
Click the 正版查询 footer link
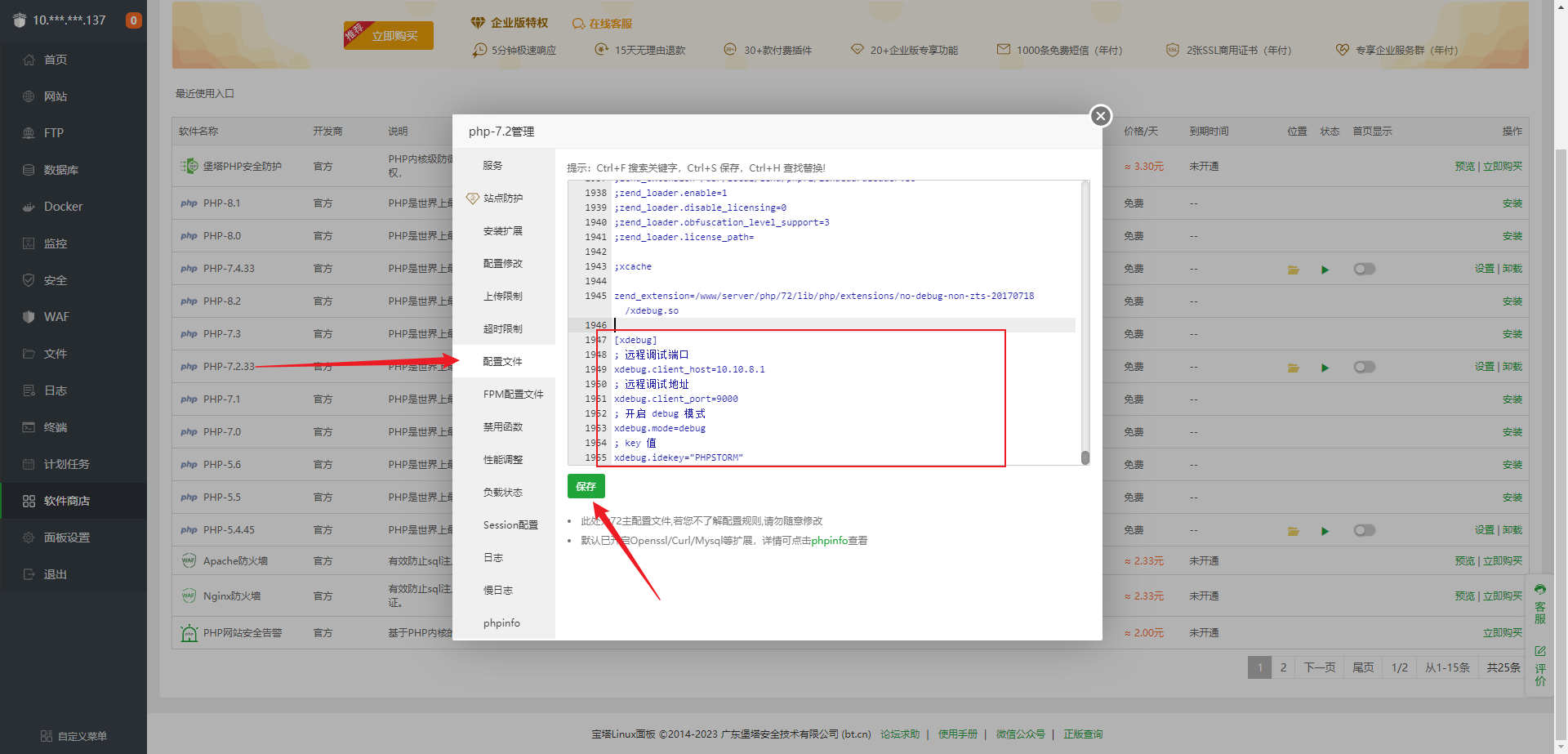pos(1083,734)
